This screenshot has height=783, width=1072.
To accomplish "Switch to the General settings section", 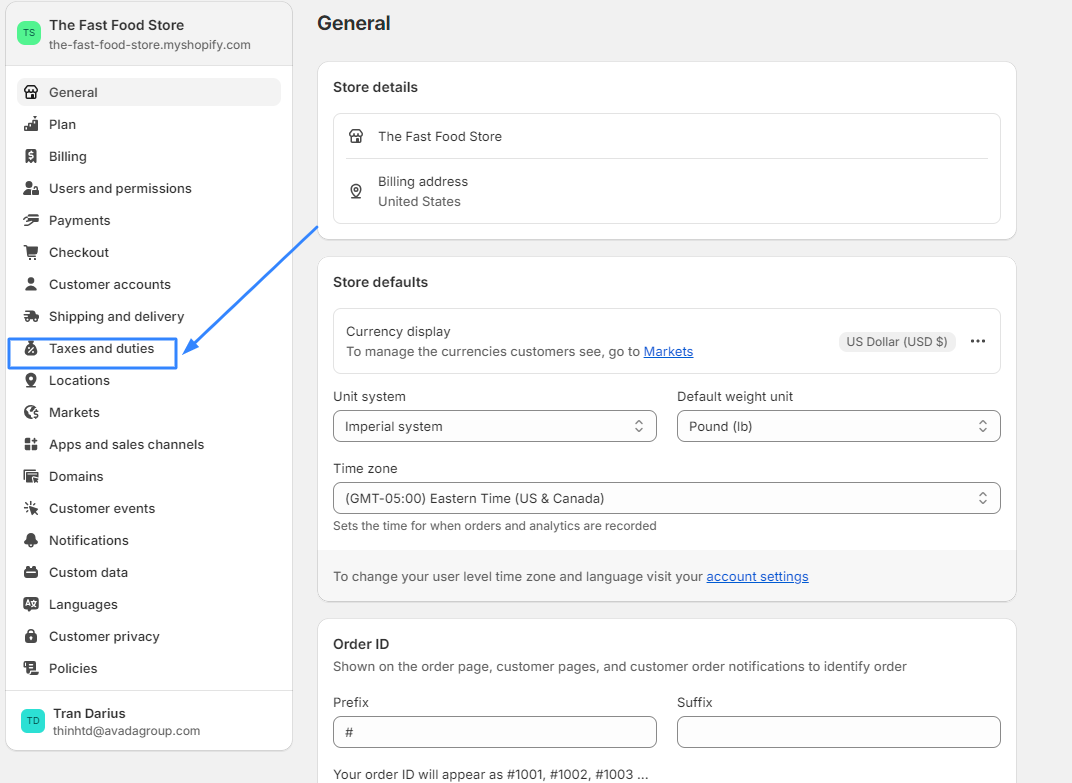I will [73, 92].
